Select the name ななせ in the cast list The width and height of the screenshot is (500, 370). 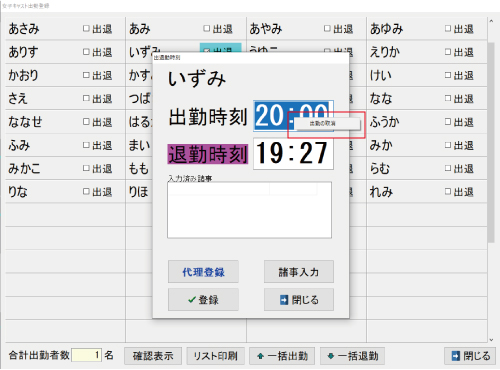point(25,122)
